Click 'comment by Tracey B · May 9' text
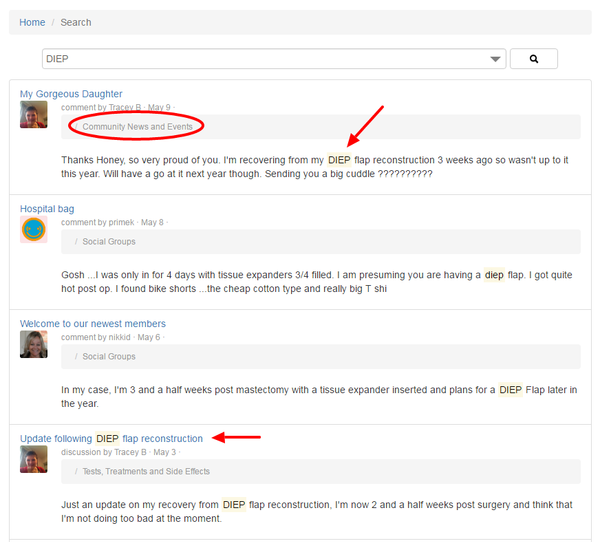 [116, 107]
